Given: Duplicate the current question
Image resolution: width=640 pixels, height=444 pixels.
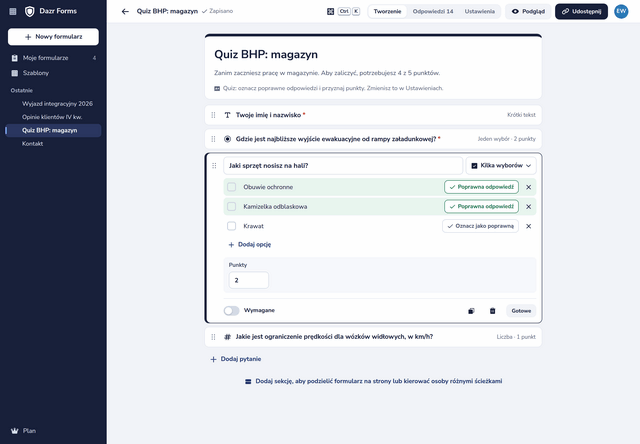Looking at the screenshot, I should coord(471,311).
